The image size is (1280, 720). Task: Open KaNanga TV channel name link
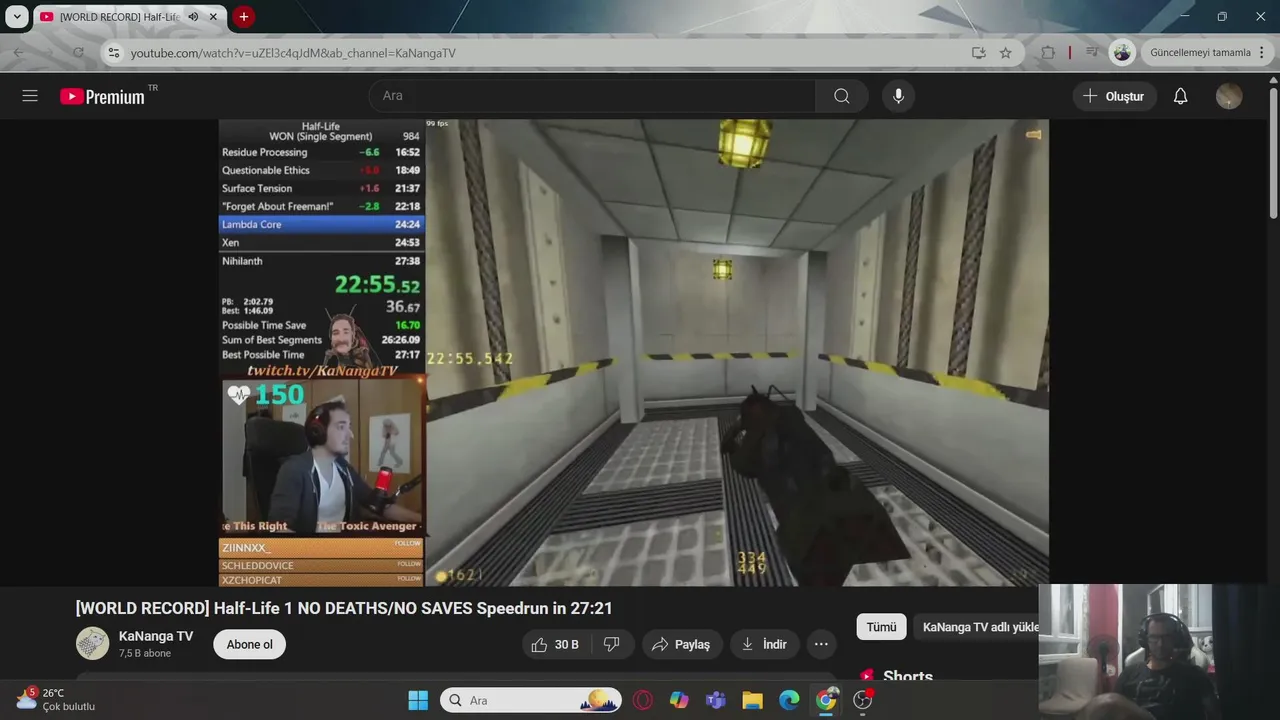156,636
